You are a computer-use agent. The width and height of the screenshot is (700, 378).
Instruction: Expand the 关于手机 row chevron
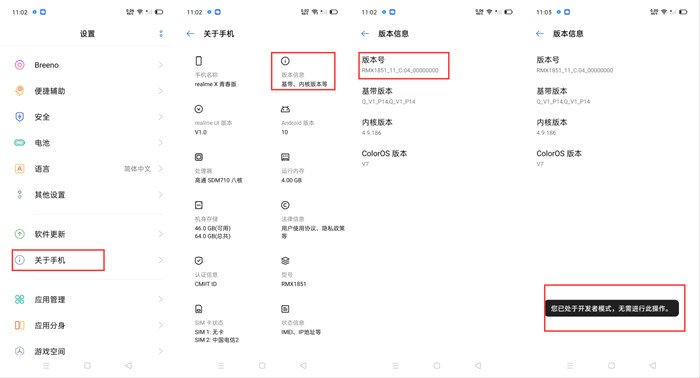(161, 260)
